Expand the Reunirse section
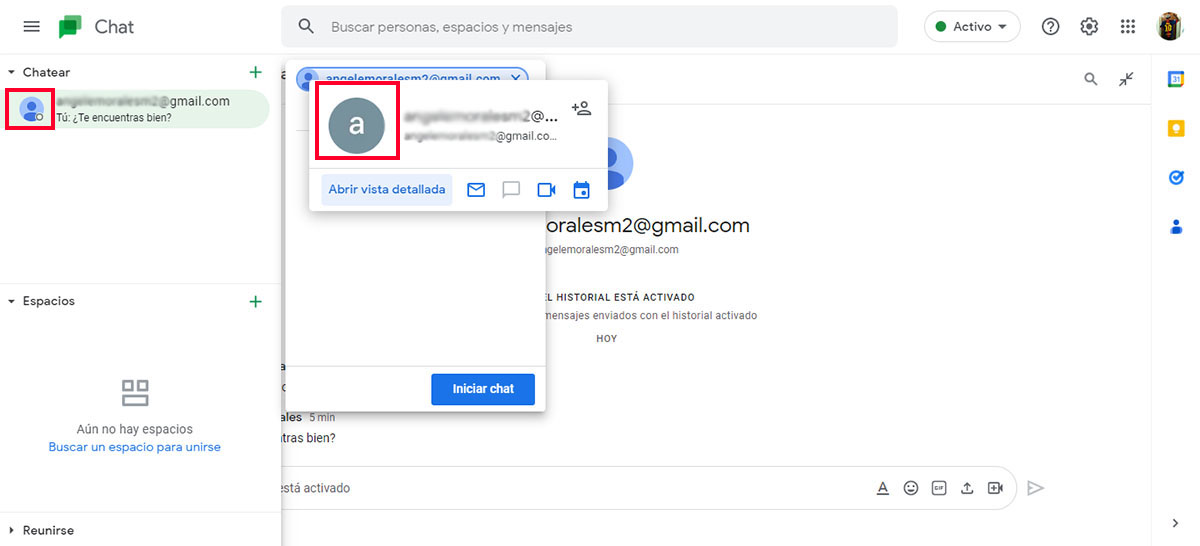 (x=11, y=530)
